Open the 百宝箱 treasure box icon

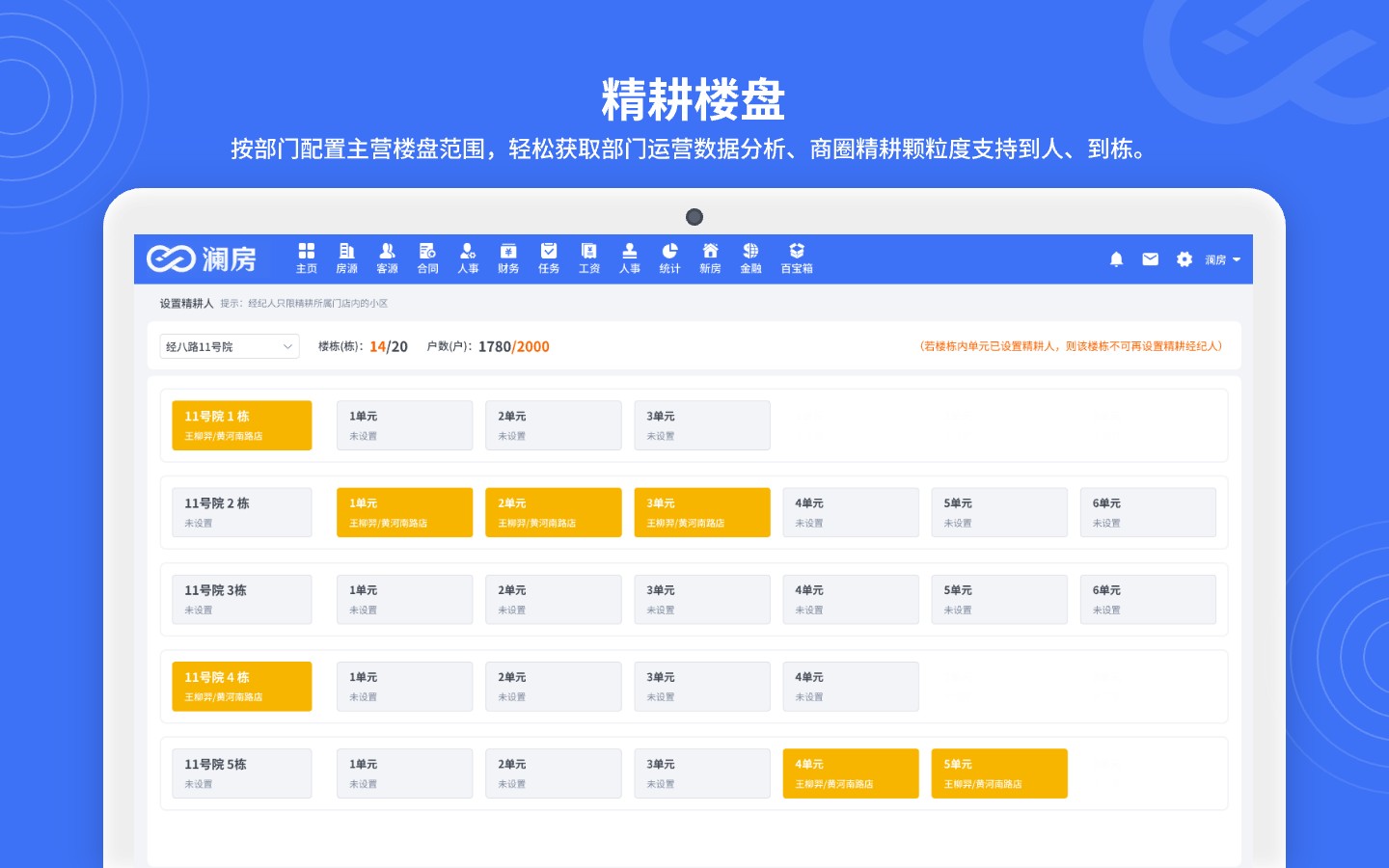click(x=796, y=258)
